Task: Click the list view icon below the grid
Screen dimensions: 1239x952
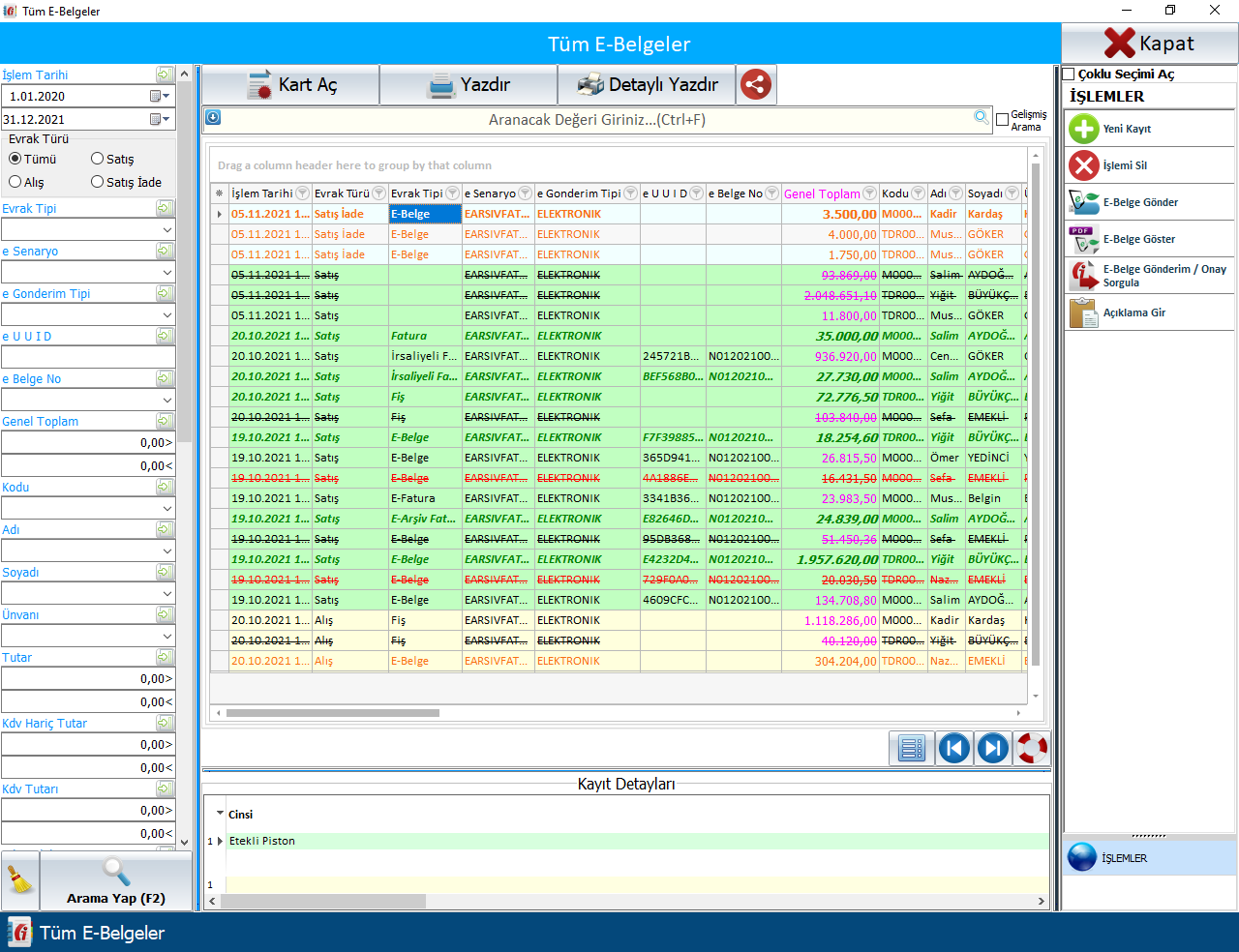Action: point(911,748)
